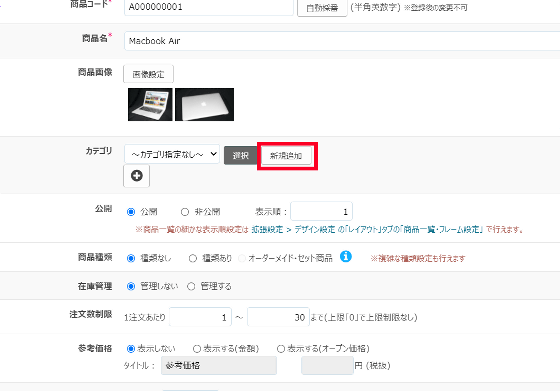Click the open laptop product thumbnail
Screen dimensions: 560x391
coord(150,105)
